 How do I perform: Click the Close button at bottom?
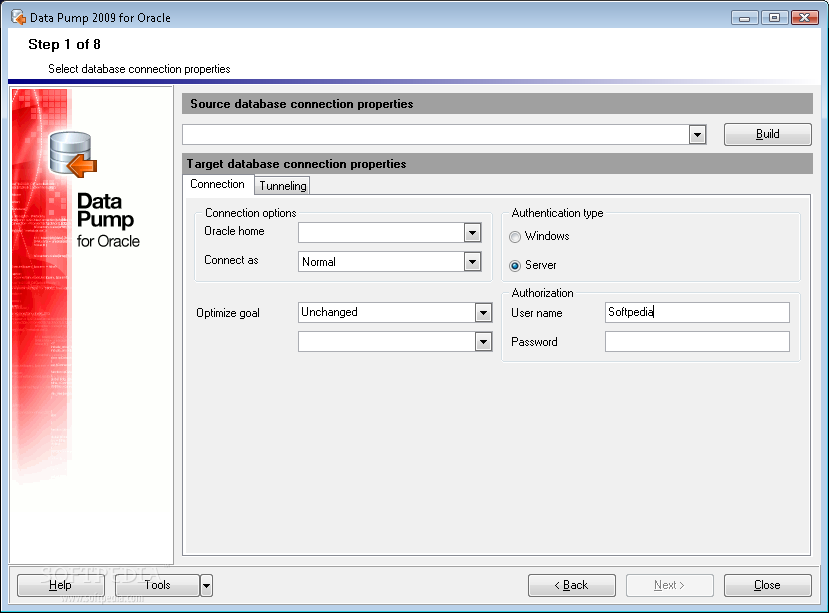click(x=768, y=585)
